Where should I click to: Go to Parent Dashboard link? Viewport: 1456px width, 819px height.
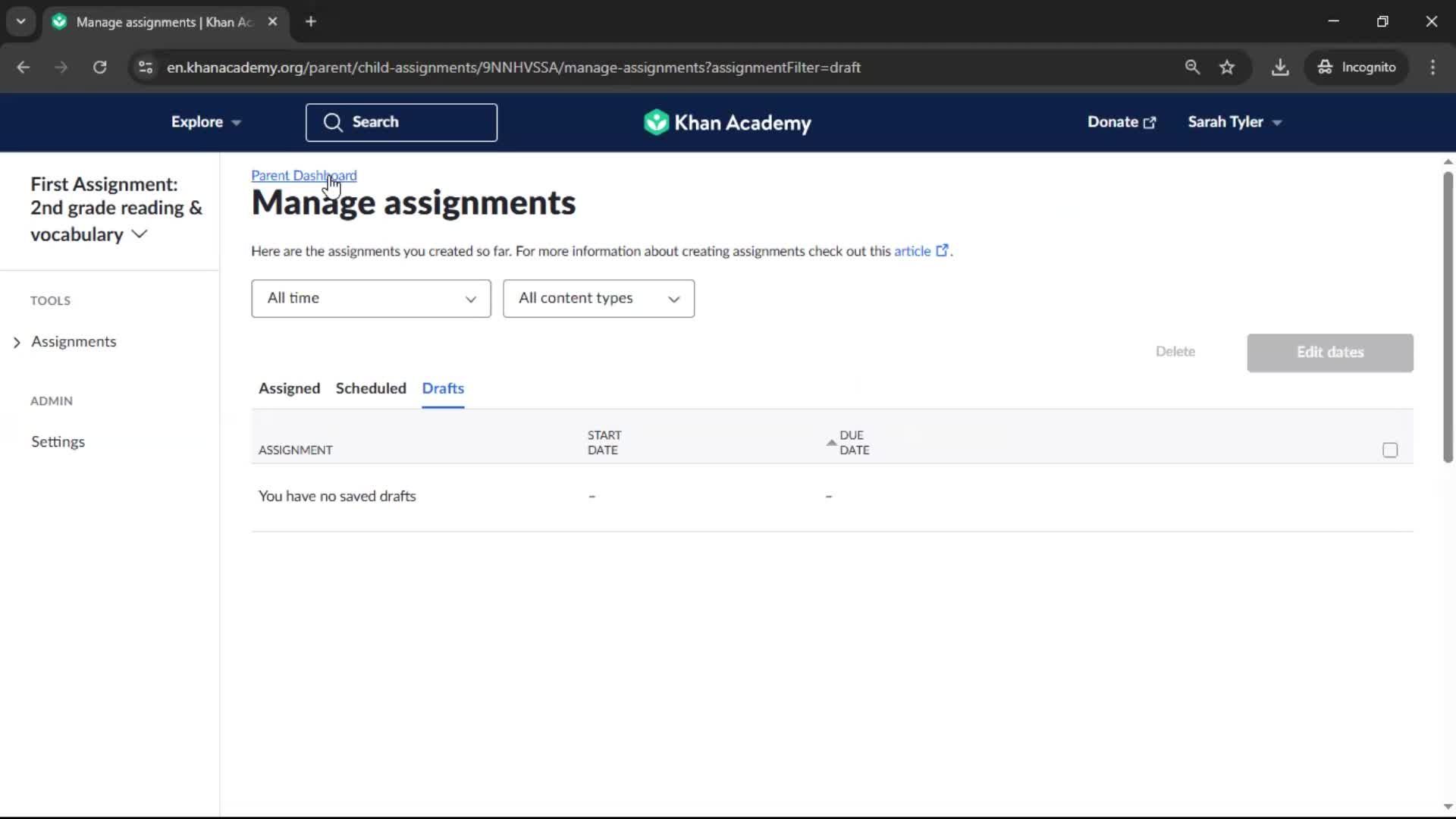tap(303, 175)
